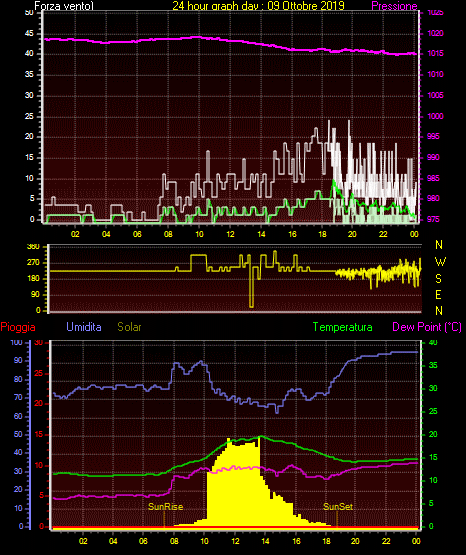Click the red 'Pioggia' legend label

18,327
